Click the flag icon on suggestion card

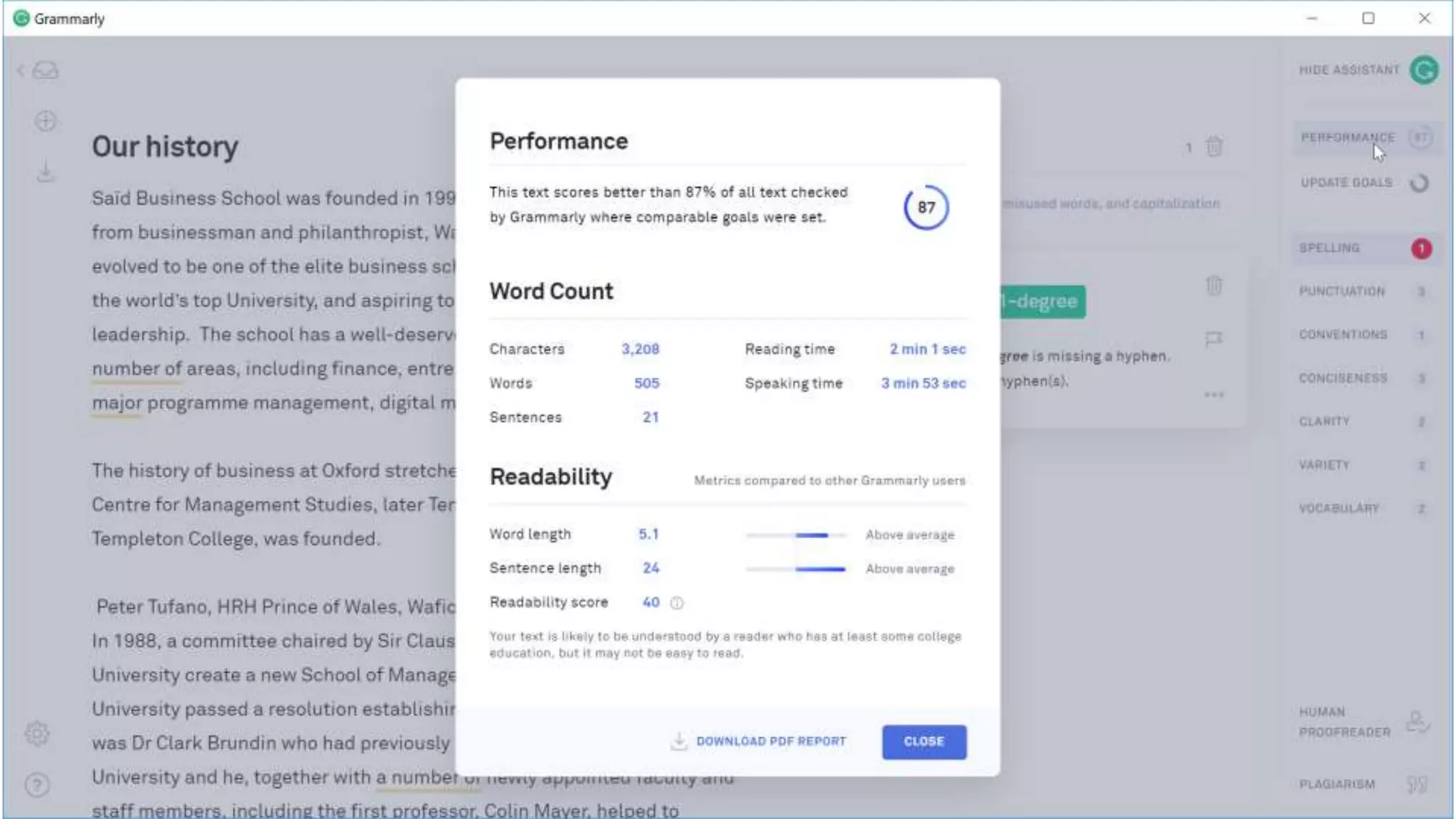(x=1214, y=339)
